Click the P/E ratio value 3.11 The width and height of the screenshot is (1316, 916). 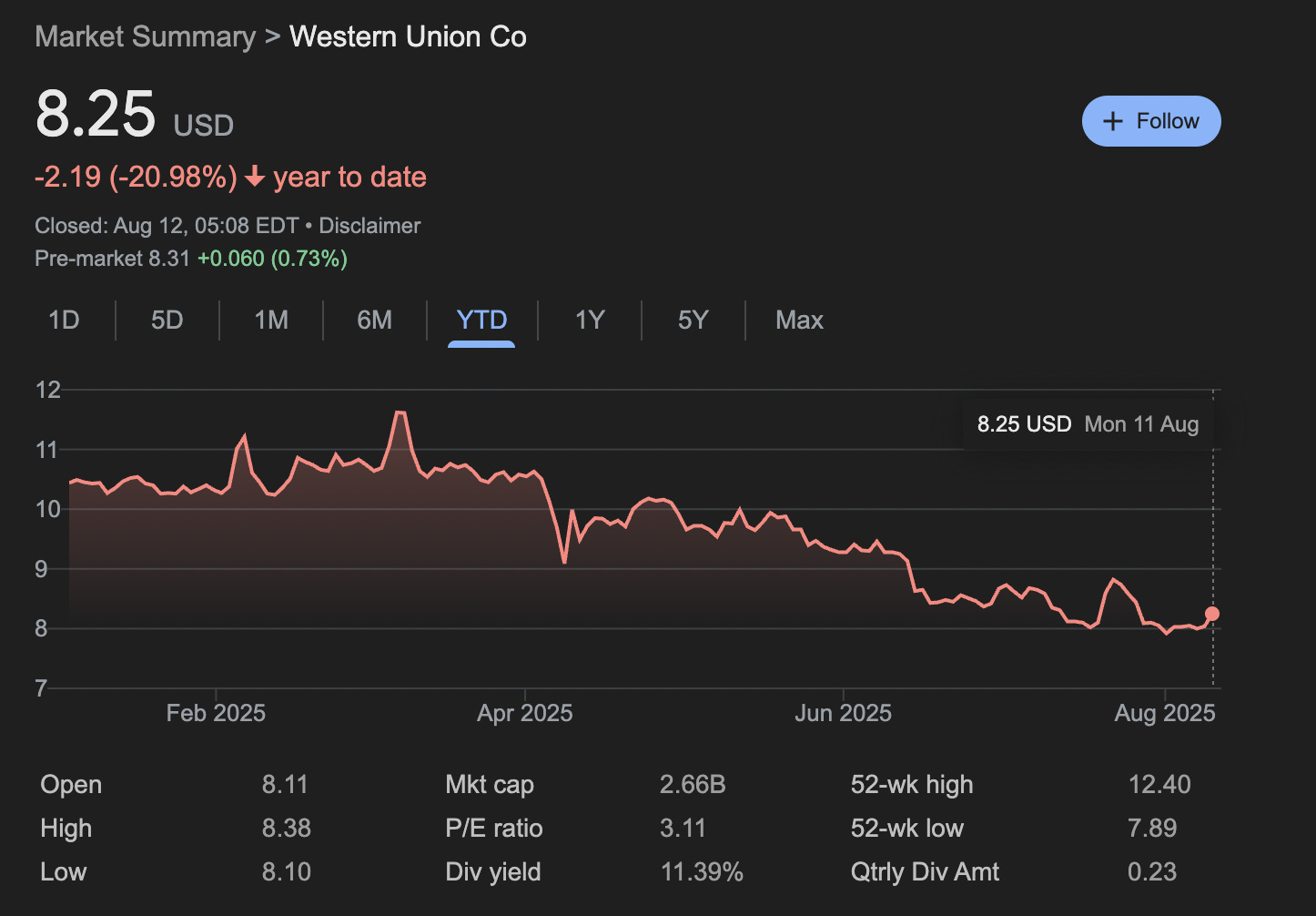(683, 828)
